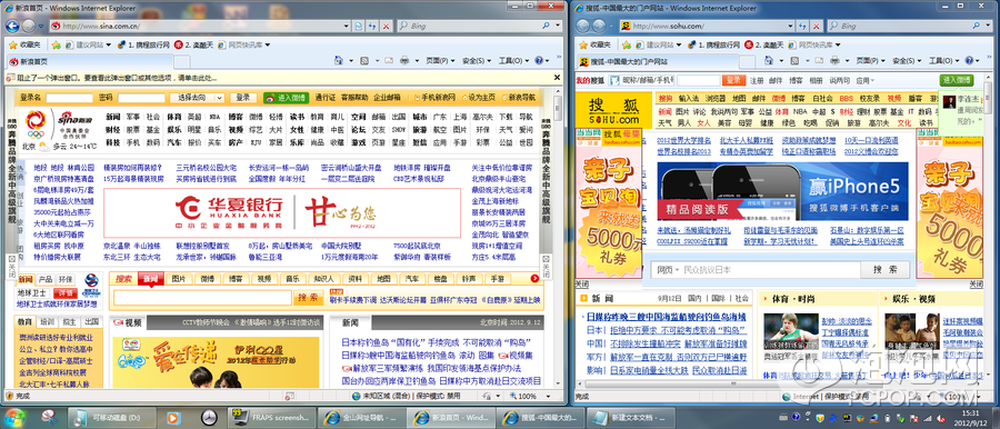The height and width of the screenshot is (429, 1000).
Task: Open a new tab in the Sina window
Action: (x=182, y=62)
